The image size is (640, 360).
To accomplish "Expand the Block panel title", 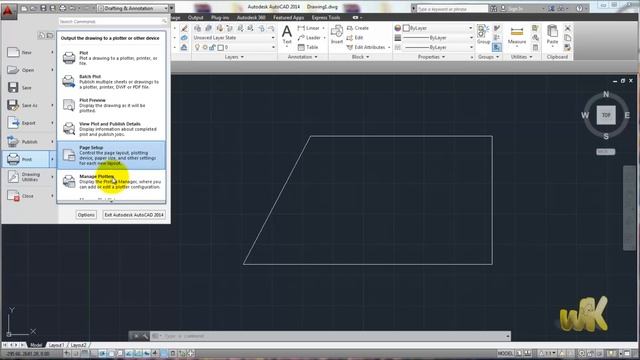I will pyautogui.click(x=360, y=57).
